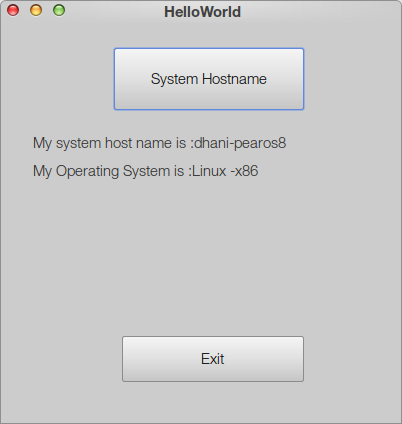This screenshot has width=402, height=424.
Task: Select the 'My system host name is :dhani-pearos8' text
Action: (x=159, y=143)
